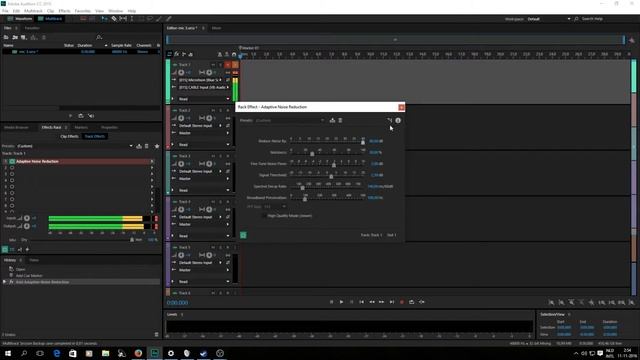The width and height of the screenshot is (640, 360).
Task: Select the Razor tool in top toolbar
Action: pyautogui.click(x=114, y=19)
